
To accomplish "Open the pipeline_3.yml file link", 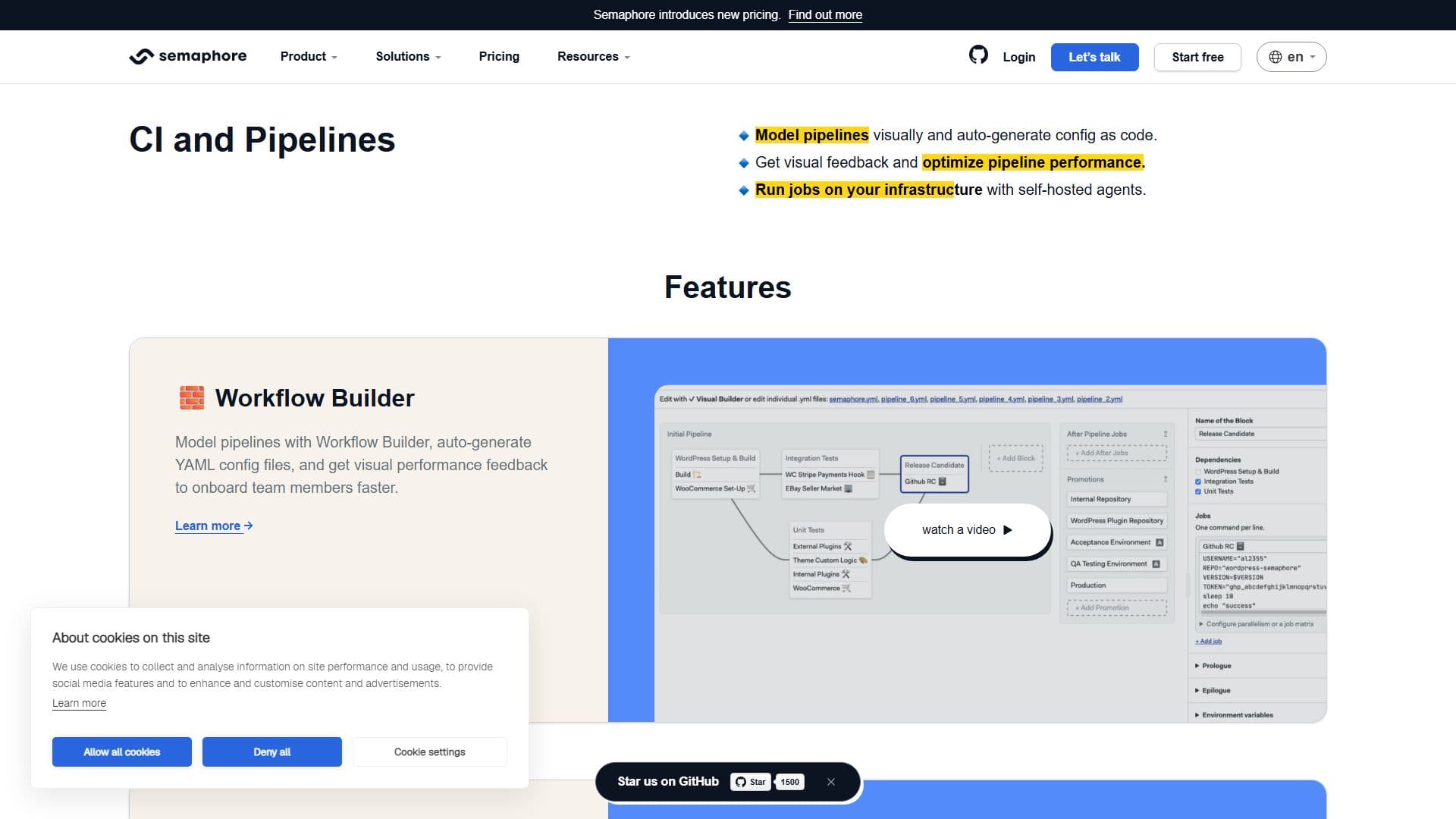I will [x=1050, y=399].
